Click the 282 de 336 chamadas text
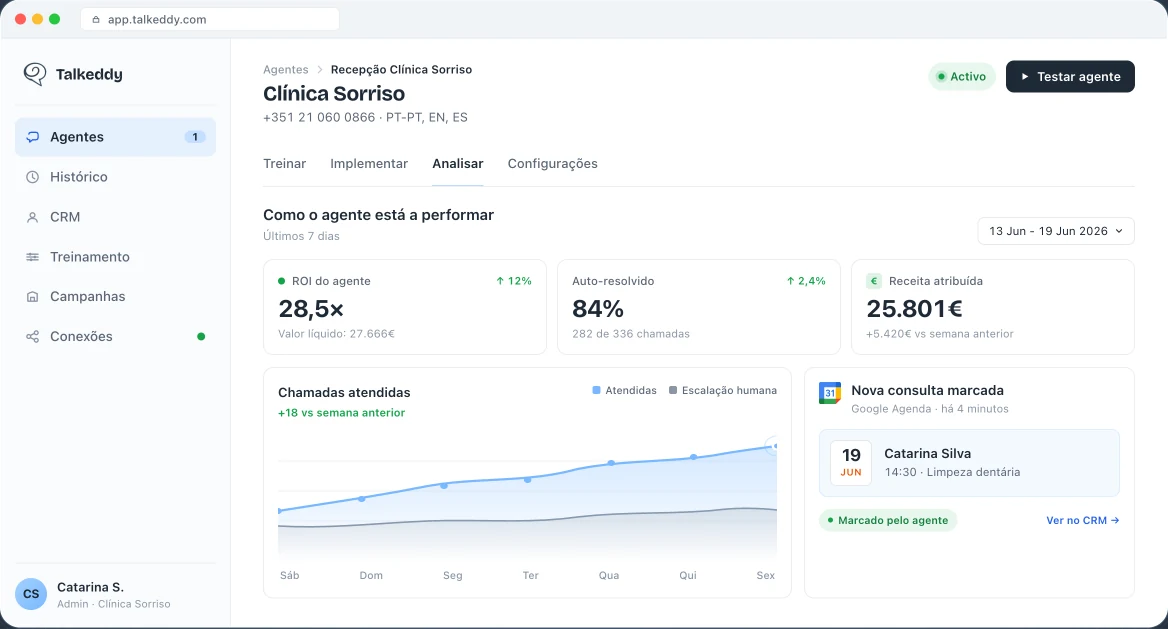Viewport: 1168px width, 629px height. 630,334
